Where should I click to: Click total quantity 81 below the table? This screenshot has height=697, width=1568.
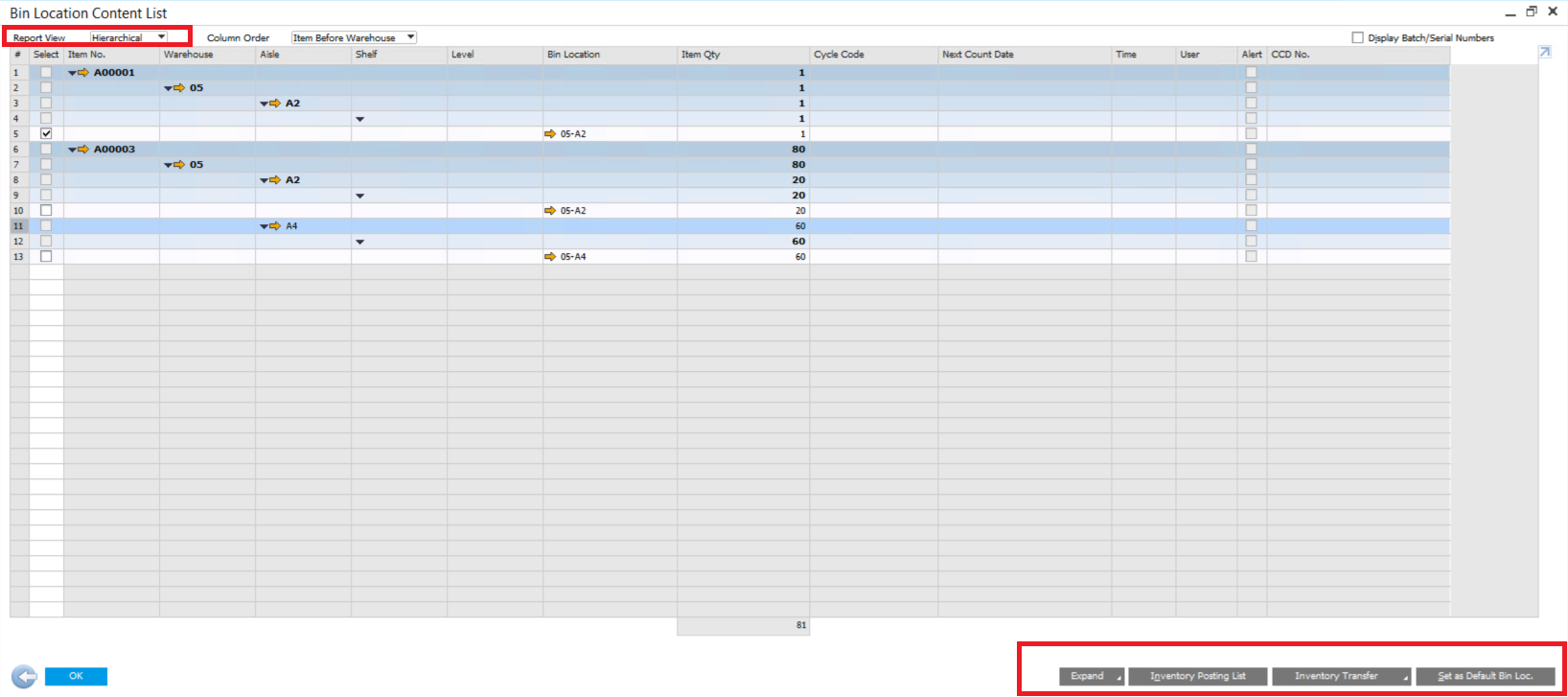tap(801, 625)
